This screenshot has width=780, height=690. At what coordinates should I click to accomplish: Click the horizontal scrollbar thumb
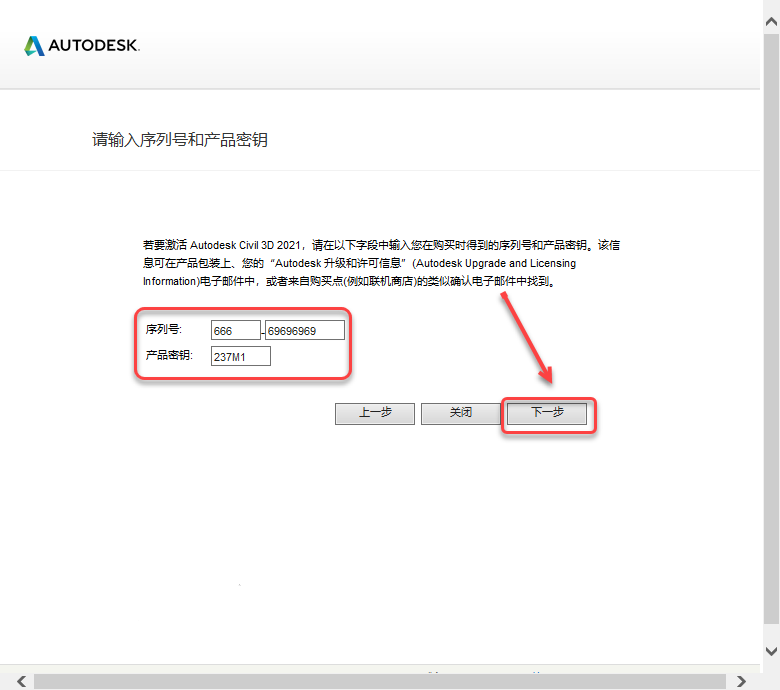380,682
